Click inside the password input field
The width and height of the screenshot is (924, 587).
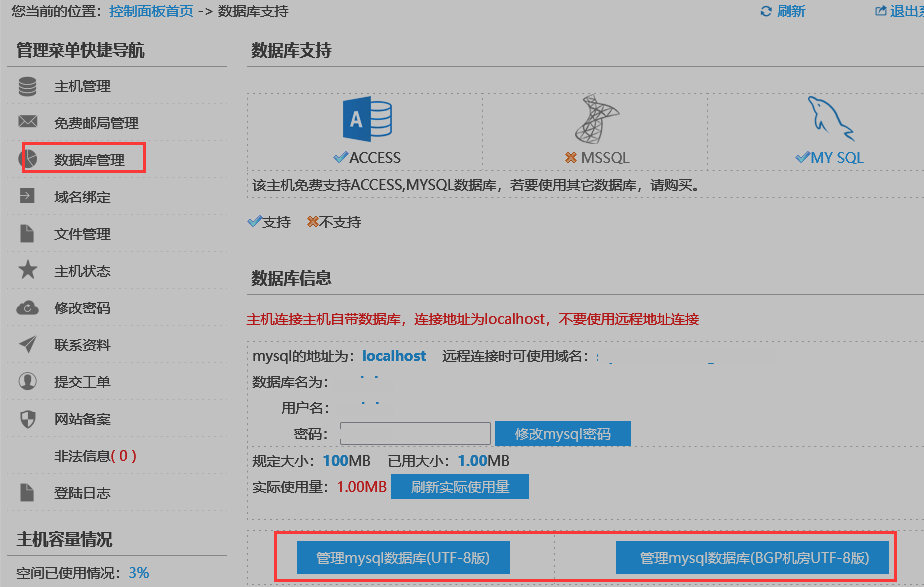tap(415, 433)
